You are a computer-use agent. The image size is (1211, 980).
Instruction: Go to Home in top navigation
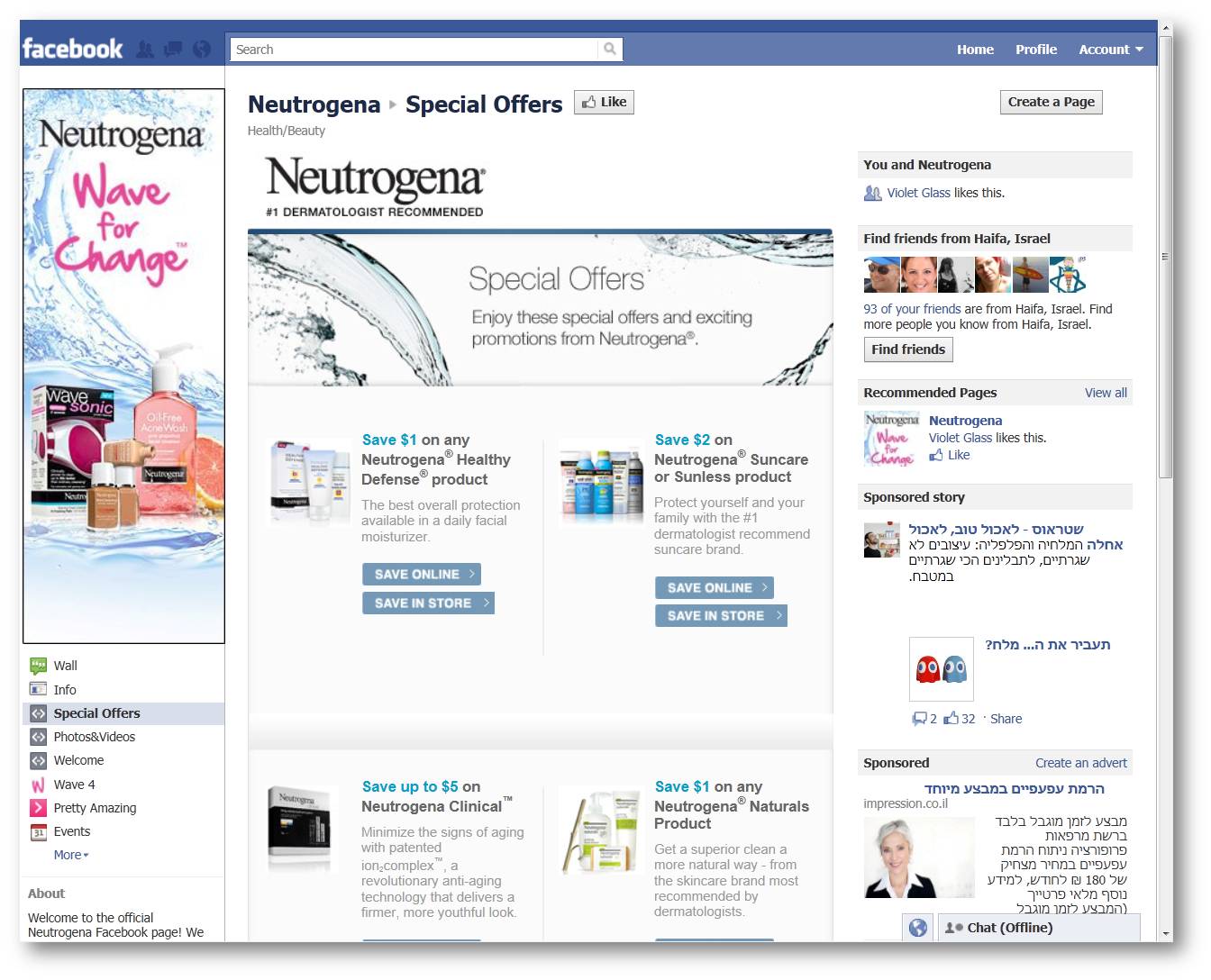975,50
